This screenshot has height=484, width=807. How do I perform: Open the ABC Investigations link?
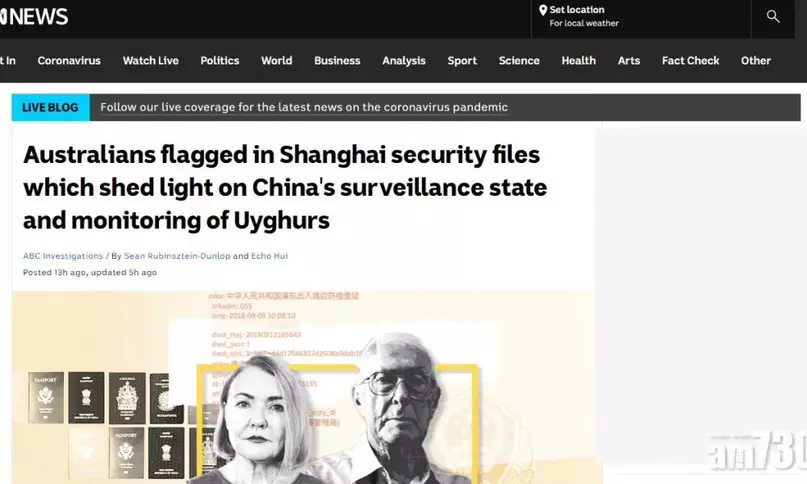[63, 256]
